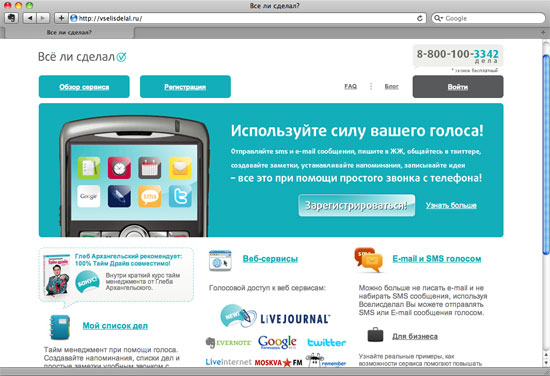Click the new tab plus at tab bar end
Screen dimensions: 550x376
[543, 32]
